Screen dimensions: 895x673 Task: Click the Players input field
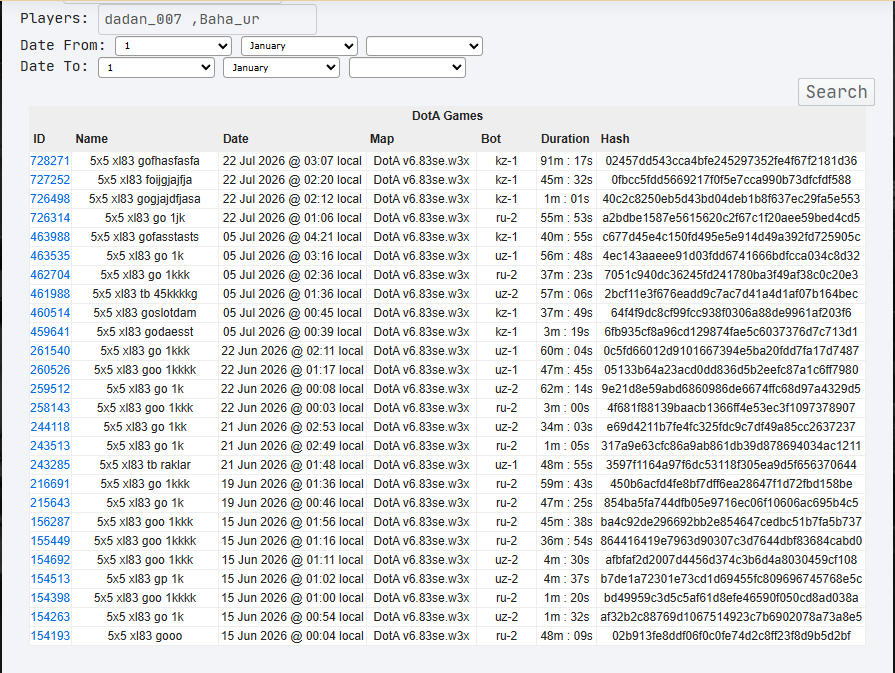pos(207,19)
